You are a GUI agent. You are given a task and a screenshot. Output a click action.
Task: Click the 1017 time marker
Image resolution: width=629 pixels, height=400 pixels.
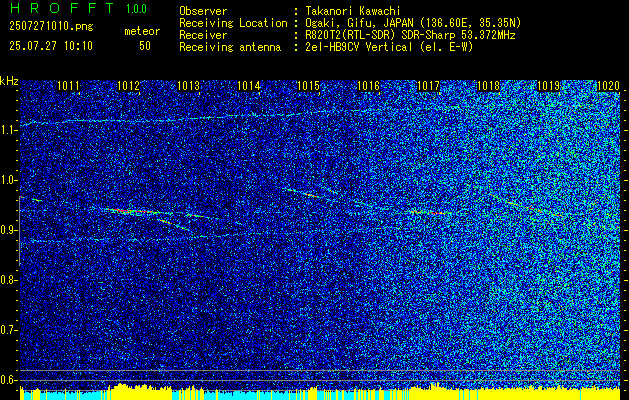click(428, 85)
